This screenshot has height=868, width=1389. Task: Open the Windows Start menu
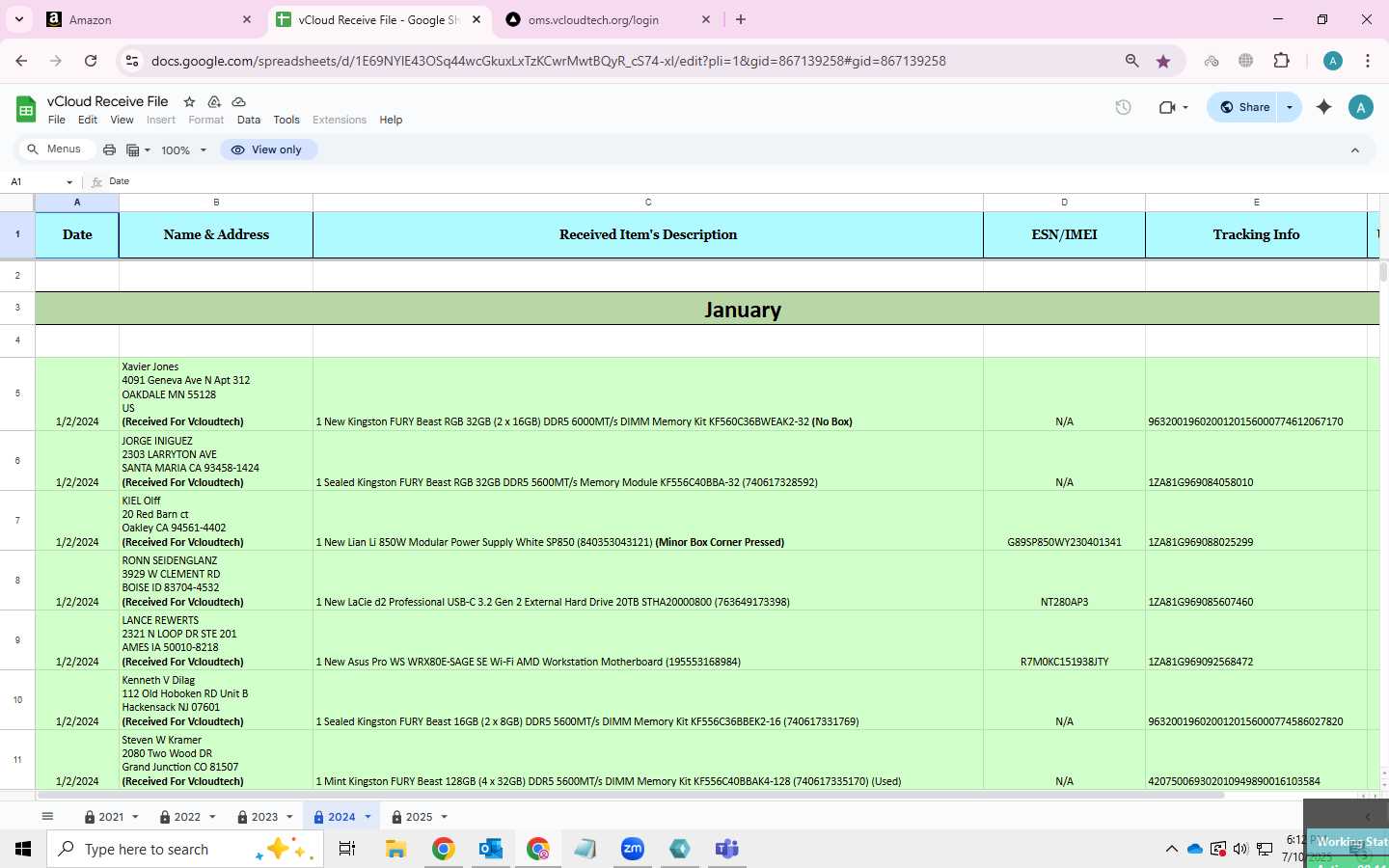(x=23, y=849)
